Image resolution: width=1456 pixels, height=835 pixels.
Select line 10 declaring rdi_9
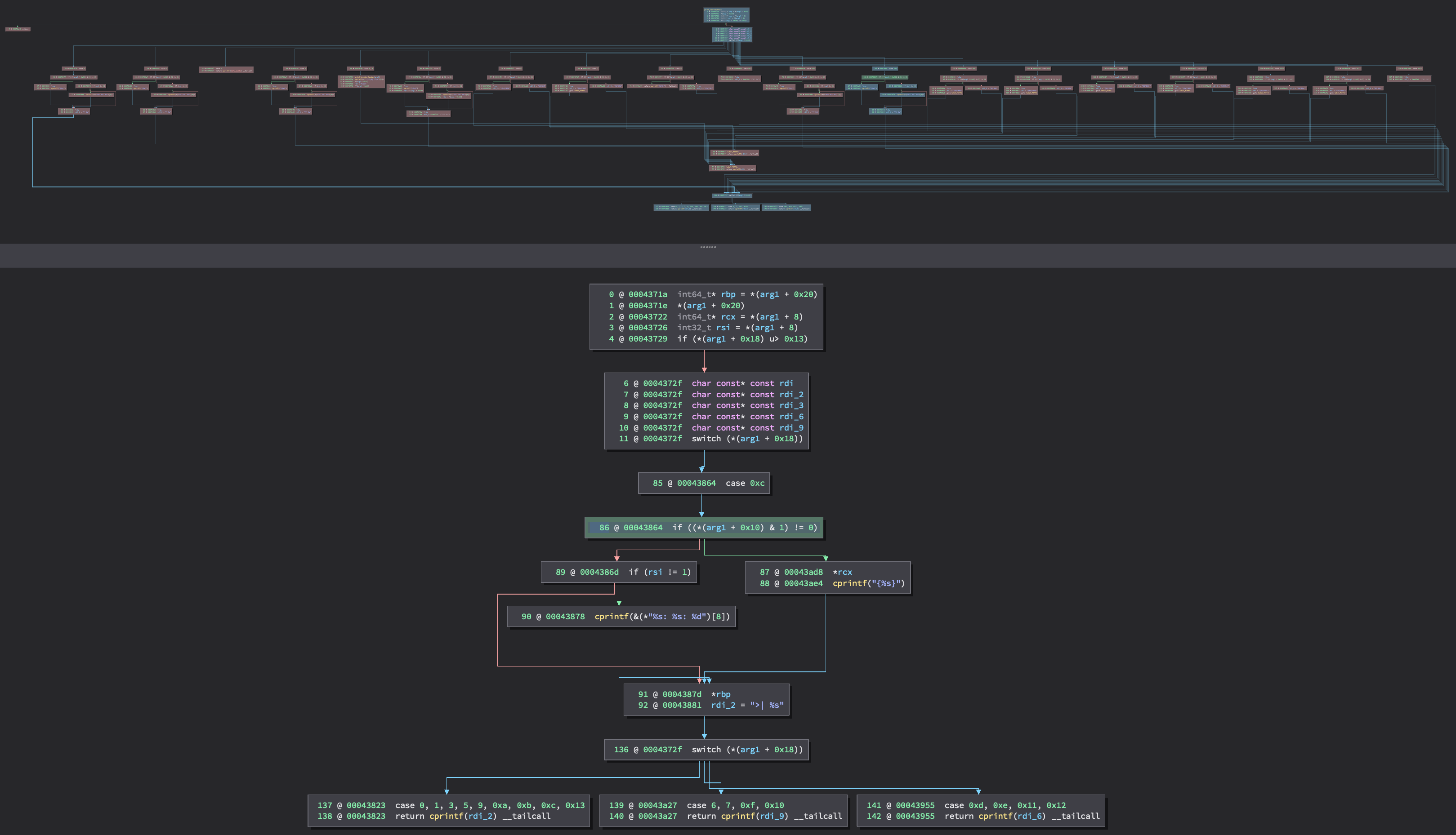tap(711, 428)
